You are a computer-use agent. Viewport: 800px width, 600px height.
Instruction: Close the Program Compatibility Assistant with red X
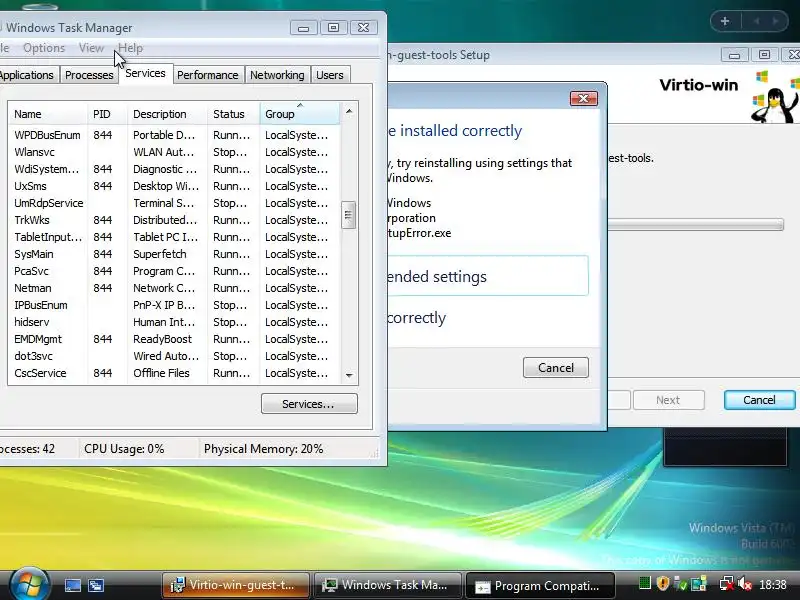(584, 98)
